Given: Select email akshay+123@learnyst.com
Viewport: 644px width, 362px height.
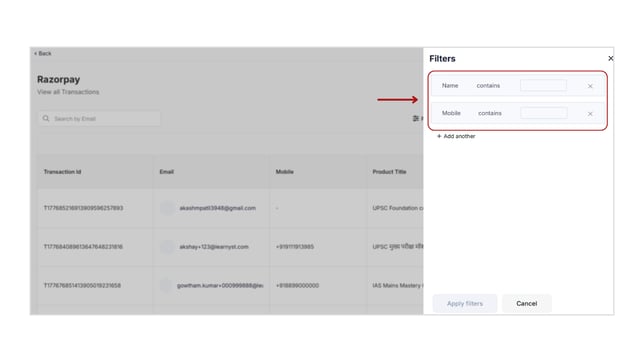Looking at the screenshot, I should [214, 247].
